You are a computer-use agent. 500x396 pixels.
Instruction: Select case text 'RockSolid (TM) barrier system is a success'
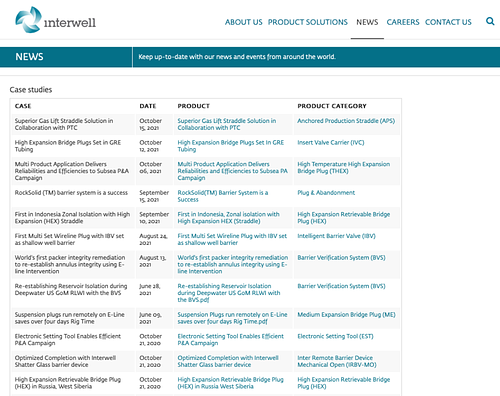pyautogui.click(x=71, y=192)
